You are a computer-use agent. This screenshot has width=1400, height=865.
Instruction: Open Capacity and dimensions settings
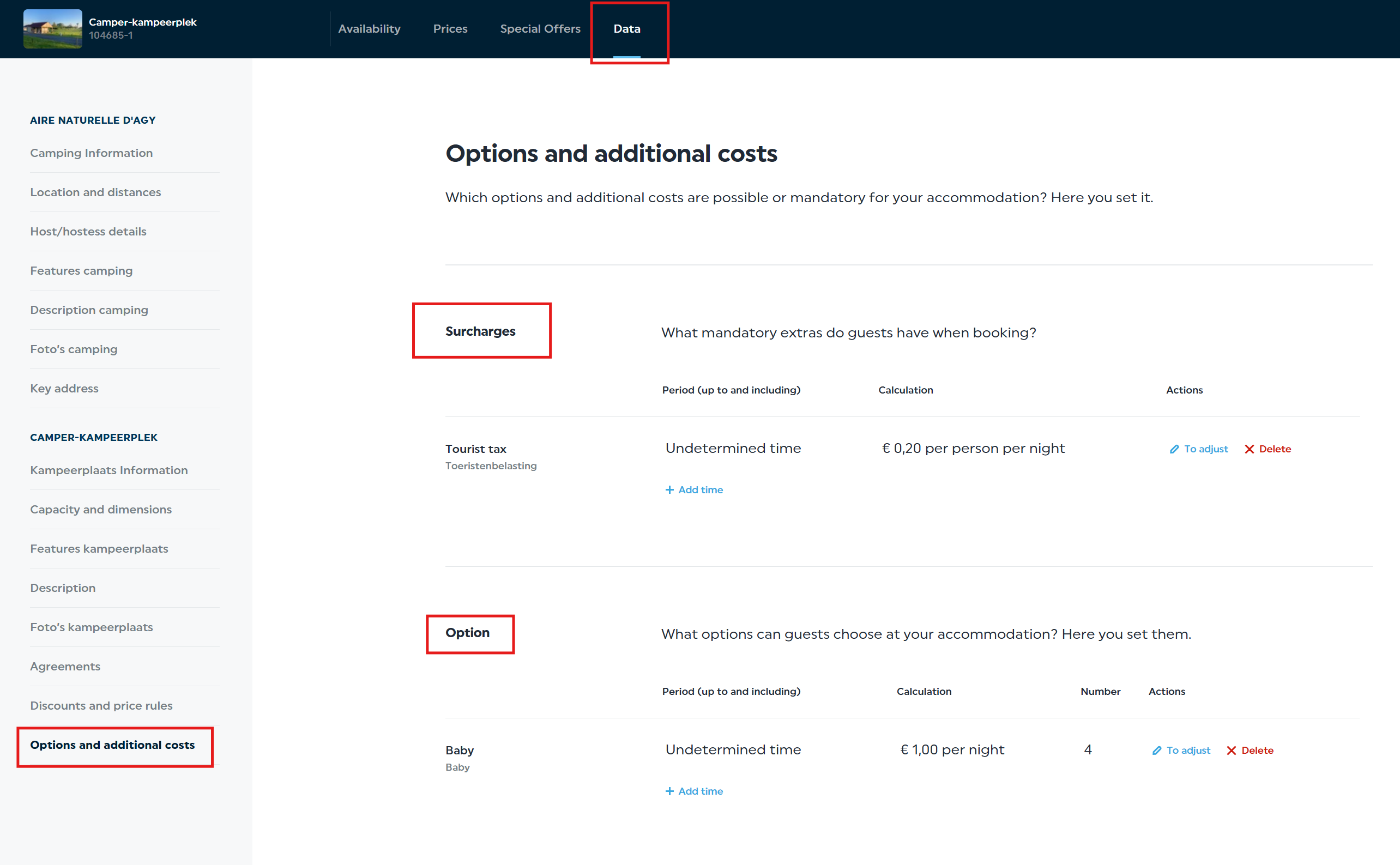coord(101,509)
